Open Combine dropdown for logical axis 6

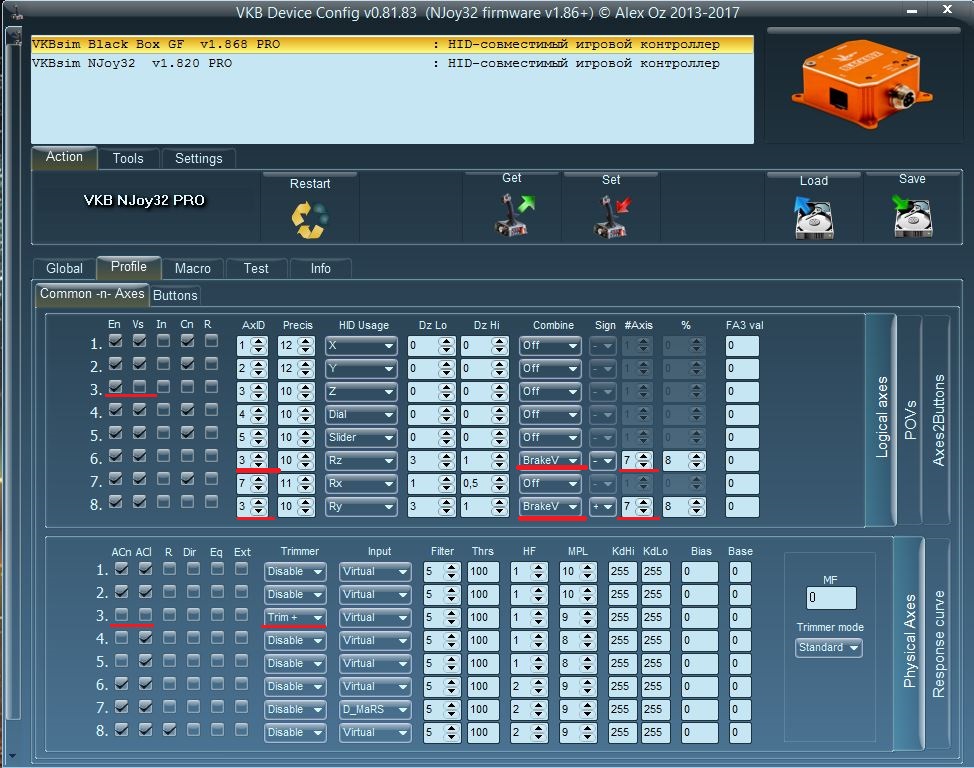pyautogui.click(x=550, y=461)
